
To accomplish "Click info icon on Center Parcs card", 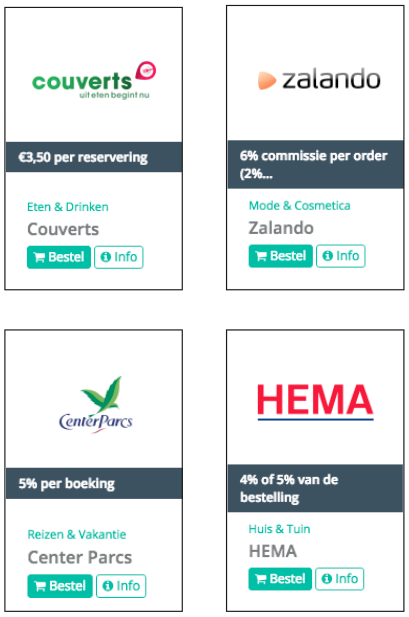I will pos(107,586).
